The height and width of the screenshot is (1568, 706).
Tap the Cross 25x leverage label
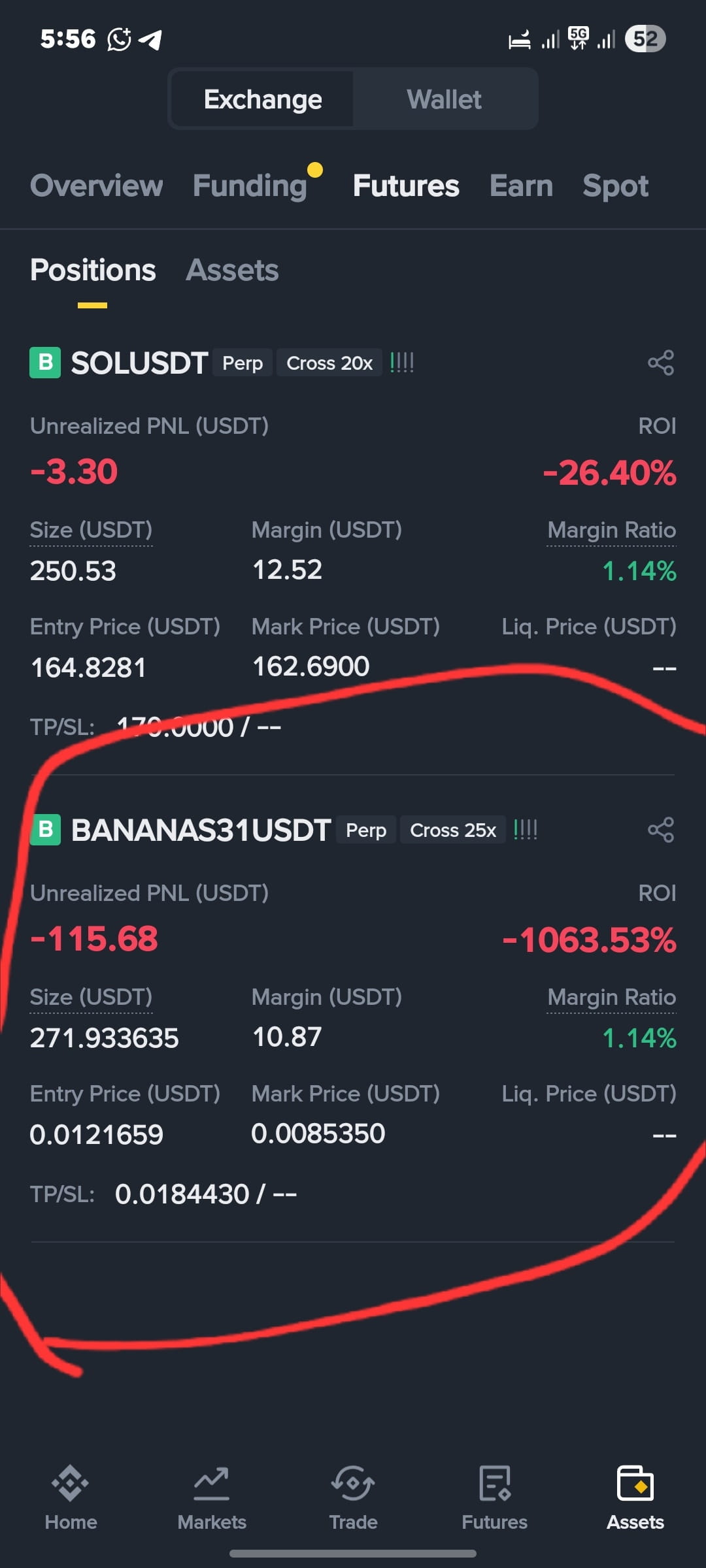point(453,830)
